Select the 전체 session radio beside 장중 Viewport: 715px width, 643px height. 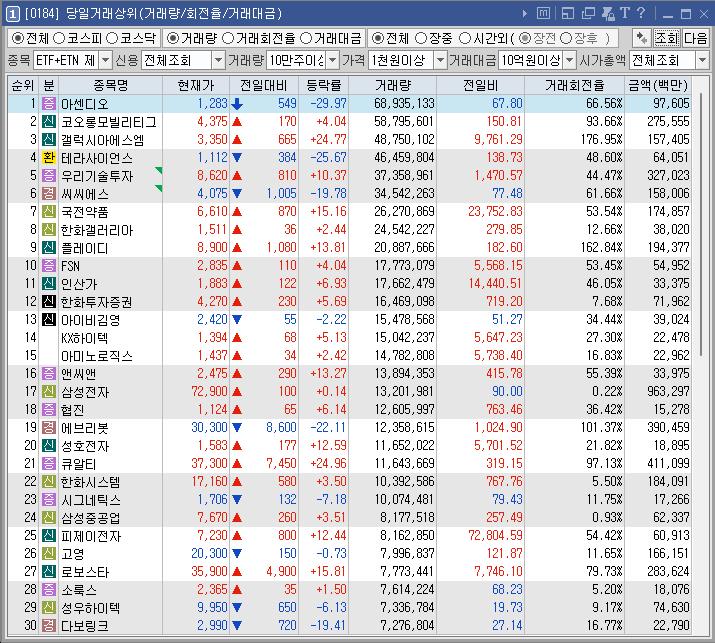point(378,38)
